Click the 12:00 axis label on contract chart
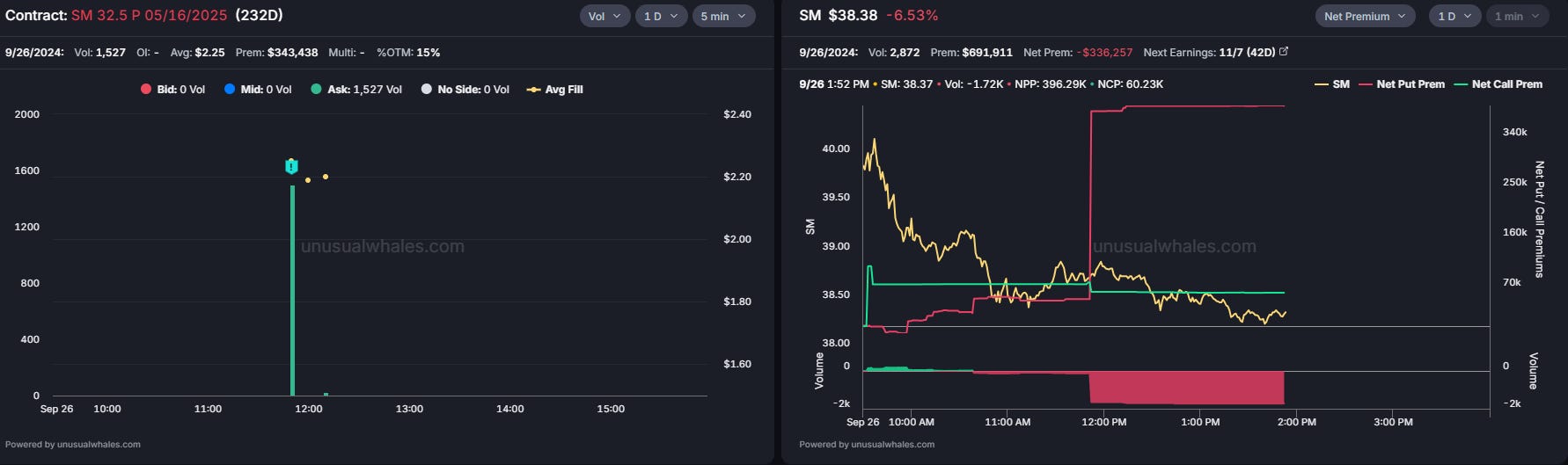The image size is (1568, 465). point(309,409)
